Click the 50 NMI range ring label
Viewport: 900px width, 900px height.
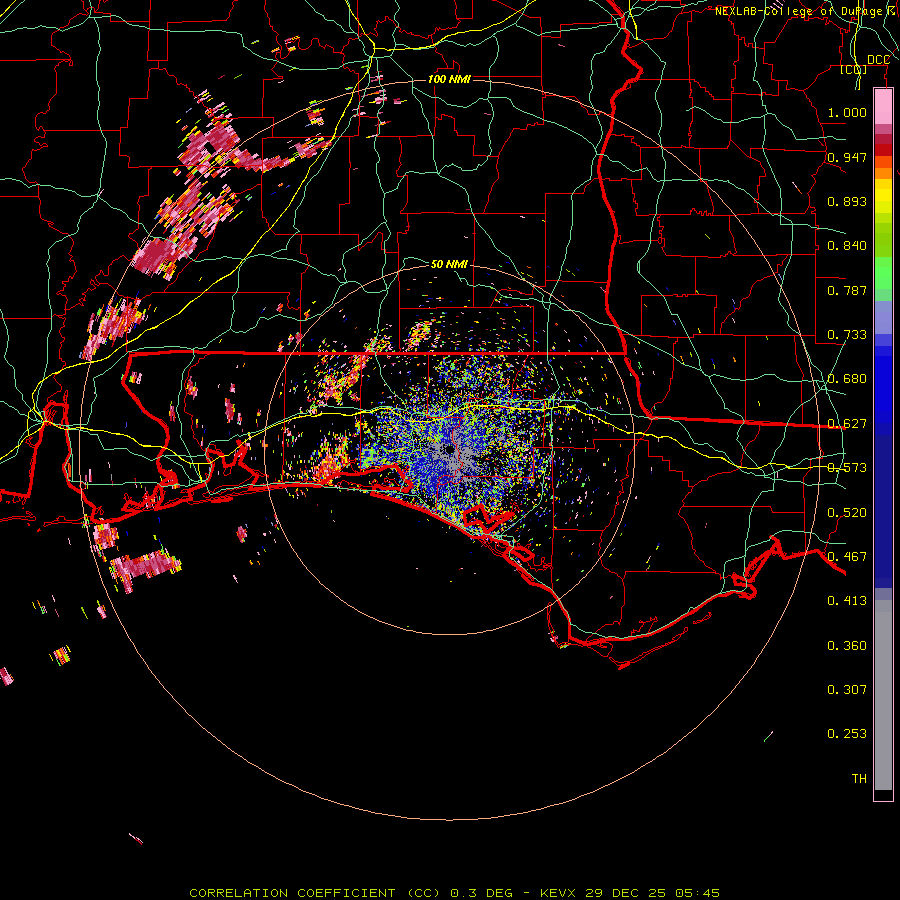coord(449,264)
